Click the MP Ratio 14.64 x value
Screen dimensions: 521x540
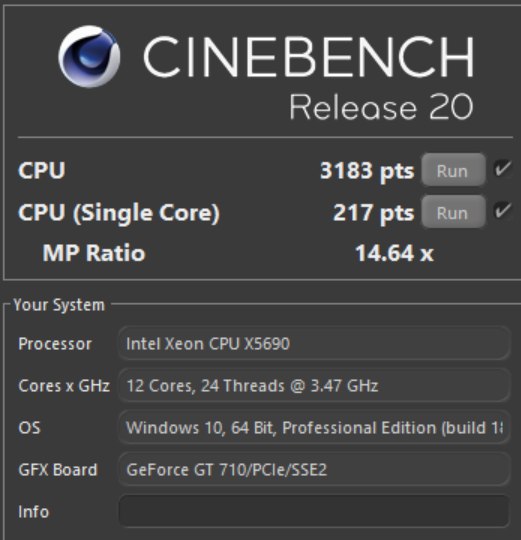point(394,253)
